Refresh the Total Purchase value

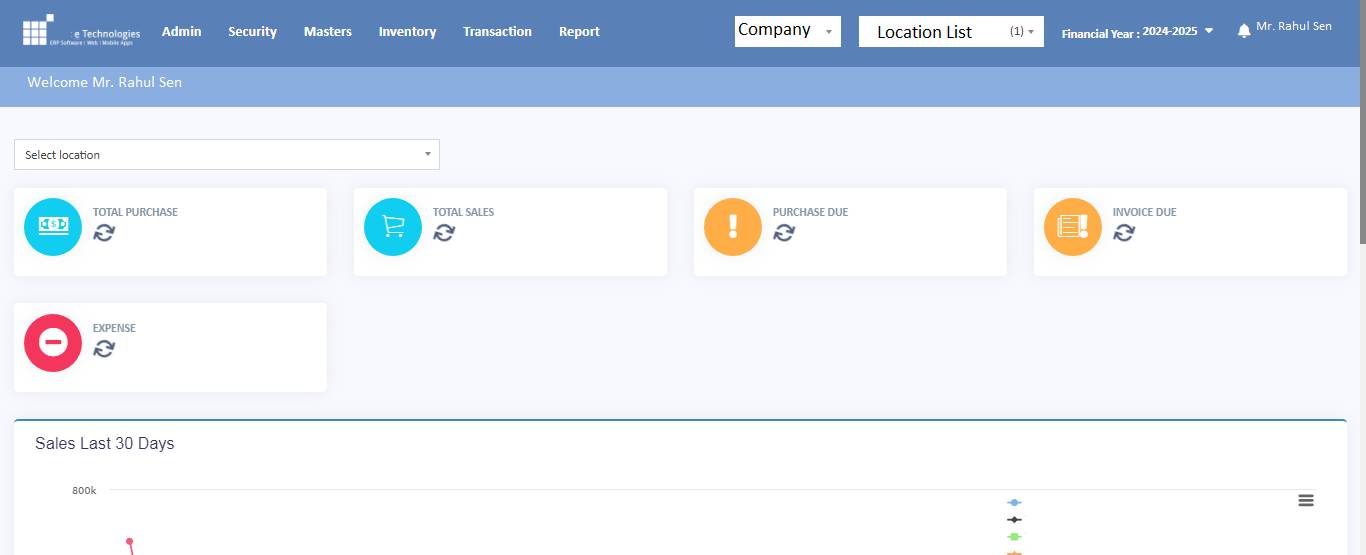pyautogui.click(x=104, y=232)
